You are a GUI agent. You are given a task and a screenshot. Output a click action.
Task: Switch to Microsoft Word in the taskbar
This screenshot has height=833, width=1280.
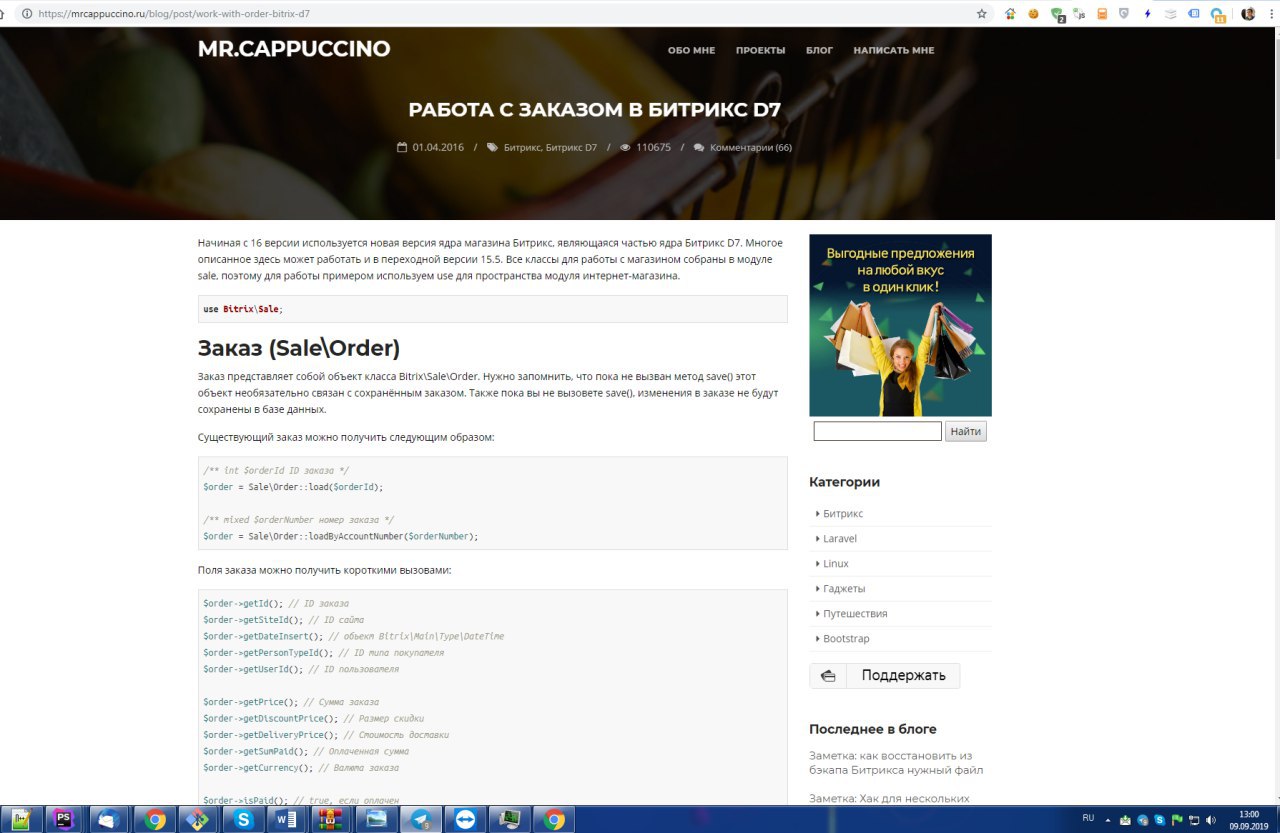coord(287,820)
